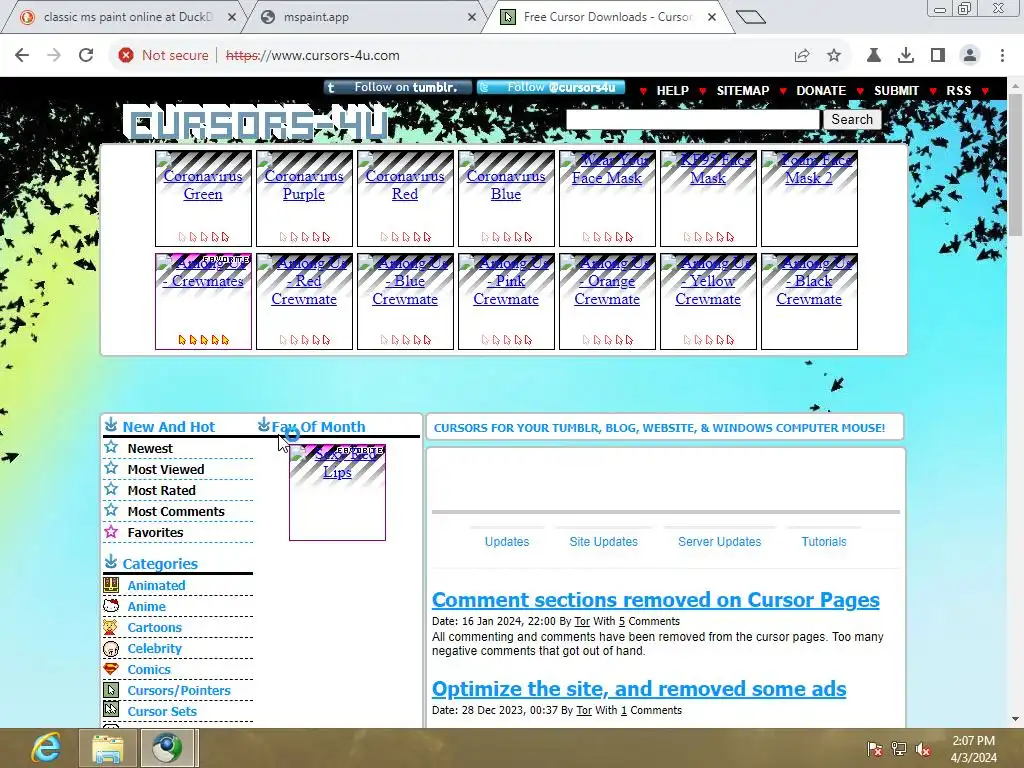The image size is (1024, 768).
Task: Click the Search button
Action: pos(852,120)
